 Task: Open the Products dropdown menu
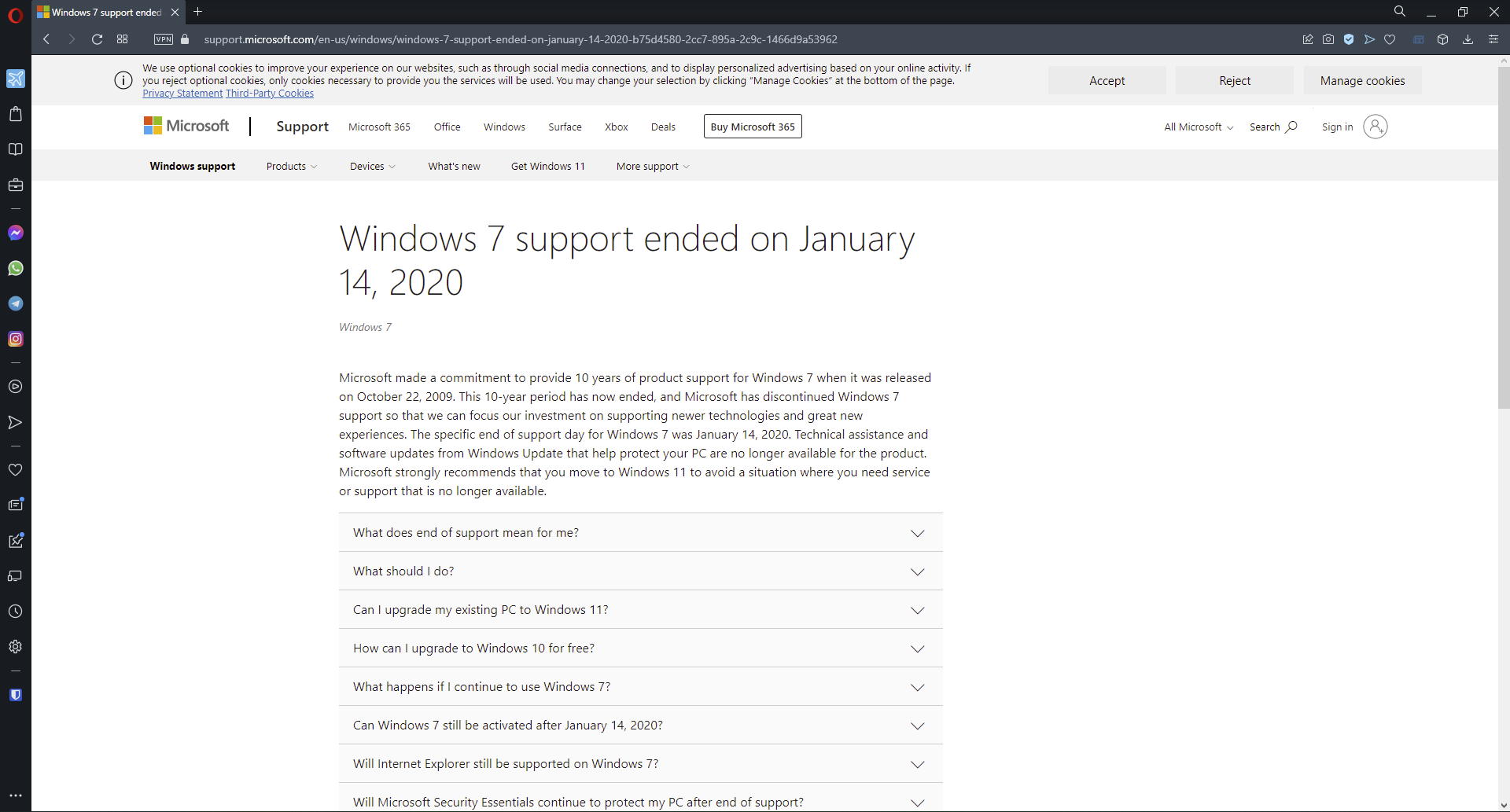[x=292, y=167]
